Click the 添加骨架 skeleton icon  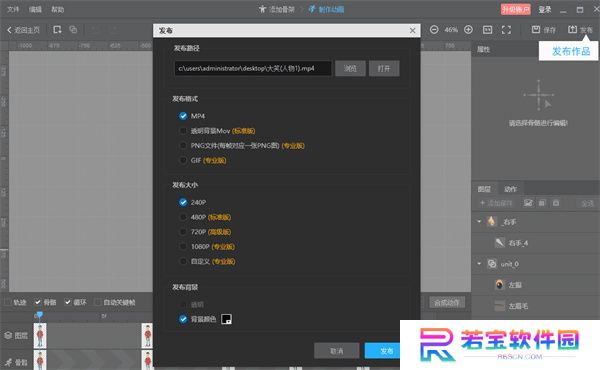(262, 9)
